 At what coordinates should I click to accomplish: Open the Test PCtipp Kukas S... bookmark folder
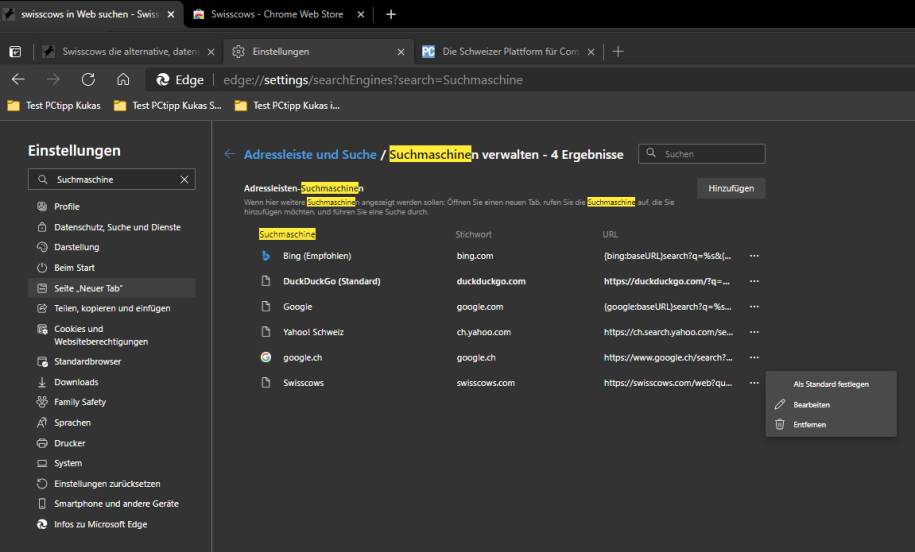(167, 106)
